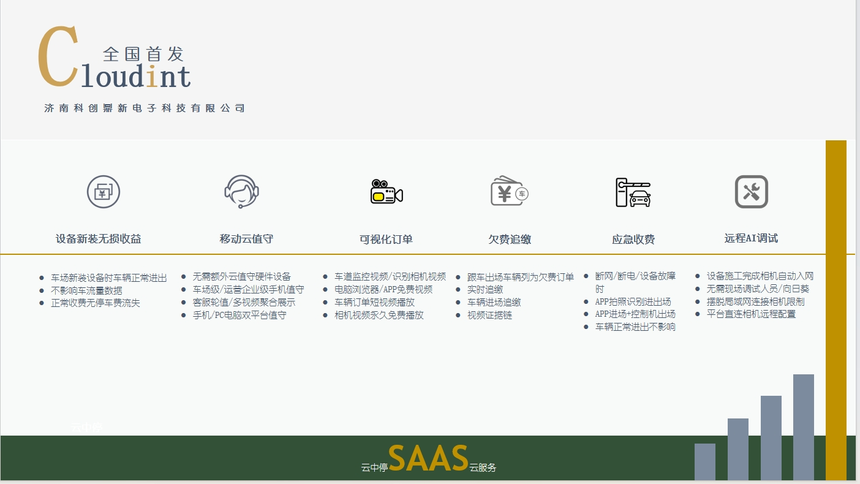The height and width of the screenshot is (484, 860).
Task: Click the 济南科创鼎新电子科技有限公司 company name
Action: (x=144, y=108)
